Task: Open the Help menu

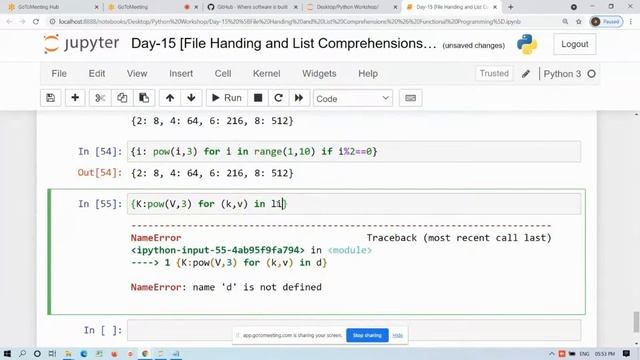Action: 368,73
